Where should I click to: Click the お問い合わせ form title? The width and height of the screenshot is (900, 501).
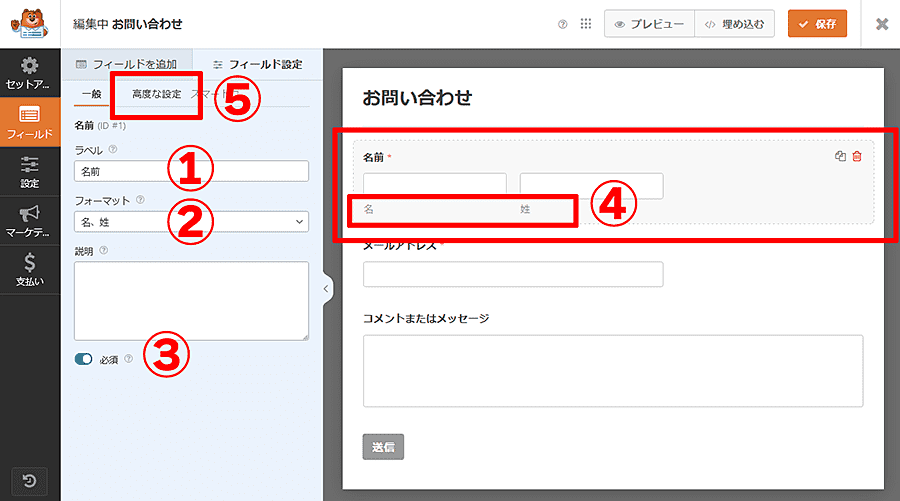pyautogui.click(x=417, y=98)
